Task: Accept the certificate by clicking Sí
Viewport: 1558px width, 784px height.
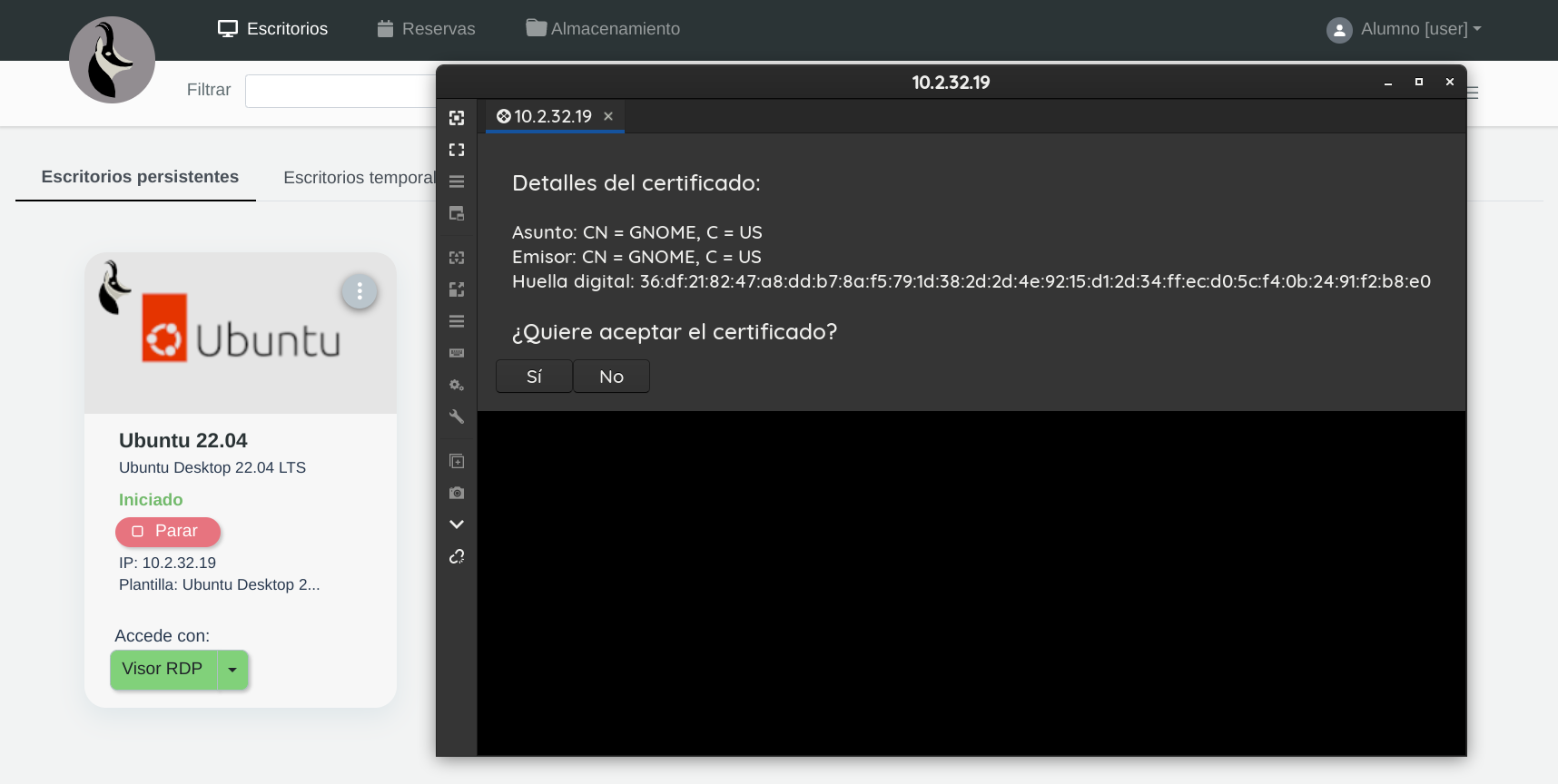Action: click(534, 377)
